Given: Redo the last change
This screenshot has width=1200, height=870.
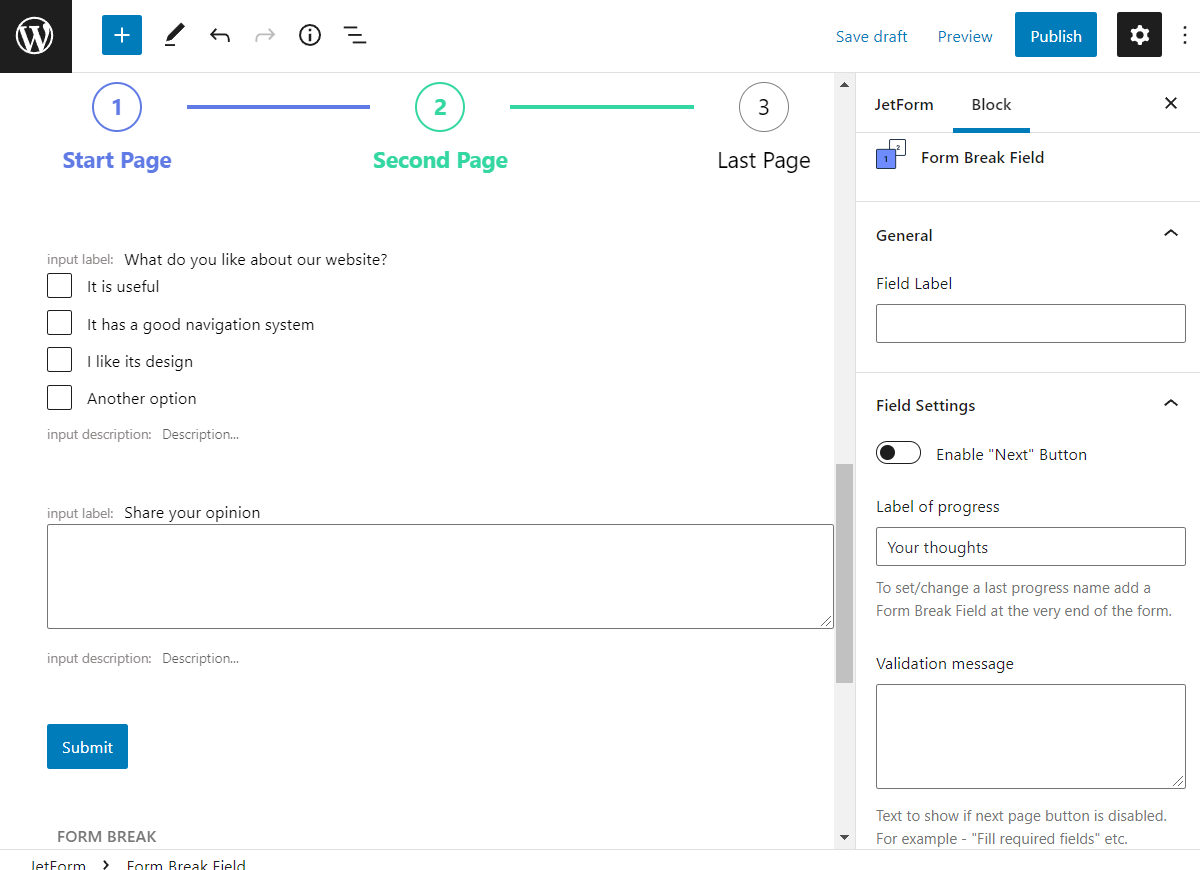Looking at the screenshot, I should pyautogui.click(x=264, y=34).
